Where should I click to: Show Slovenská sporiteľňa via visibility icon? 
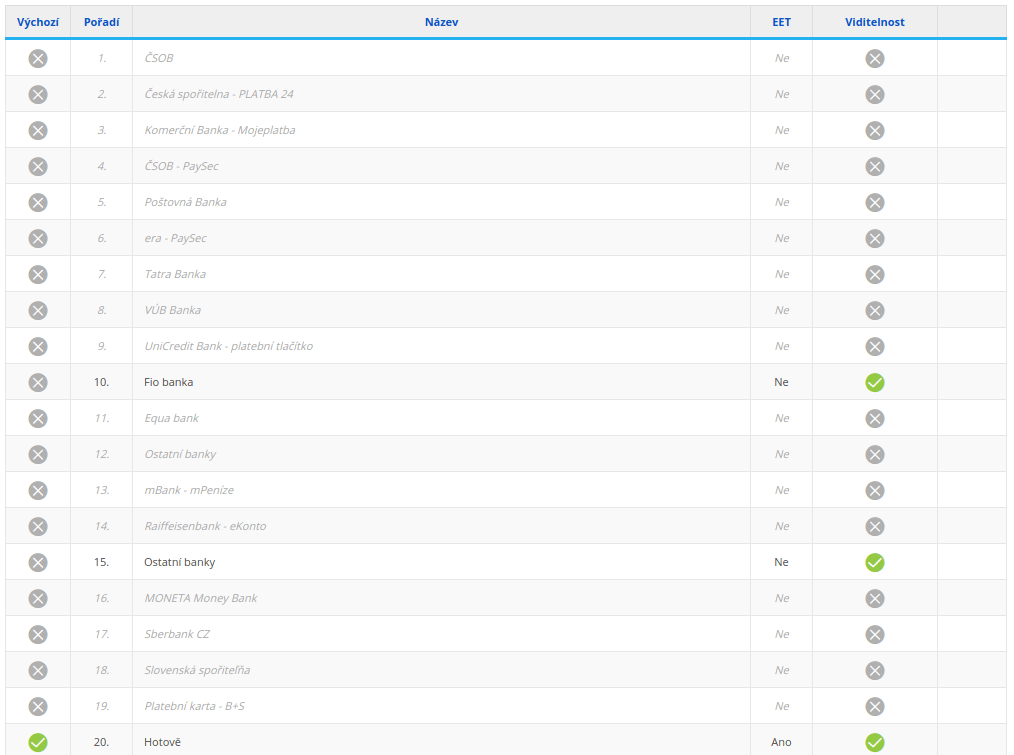click(875, 671)
